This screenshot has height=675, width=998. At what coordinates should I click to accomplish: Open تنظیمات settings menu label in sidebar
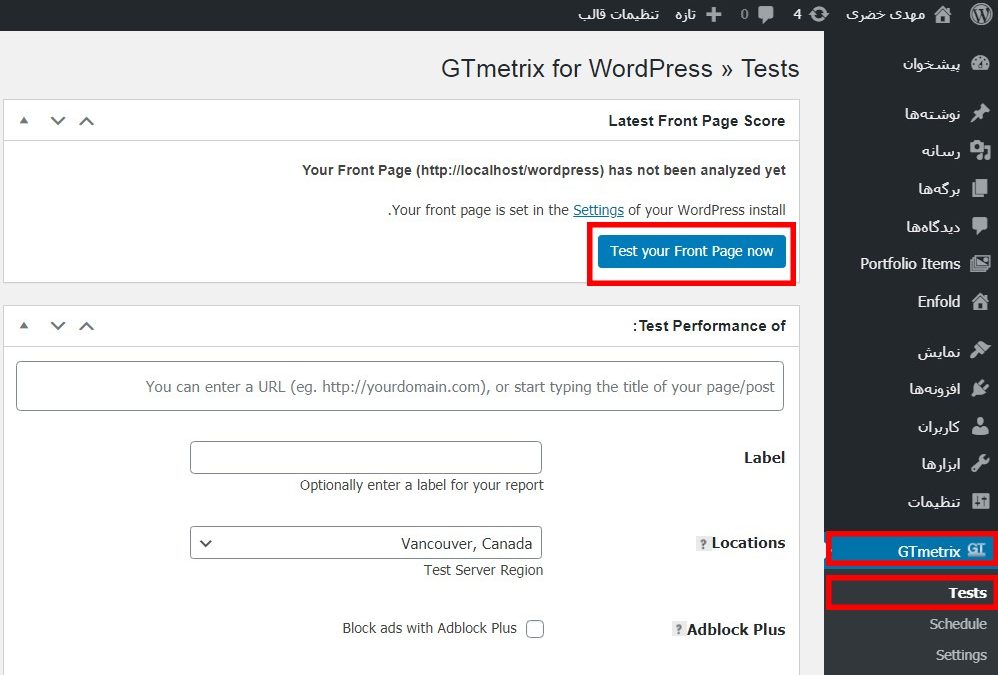[x=934, y=502]
